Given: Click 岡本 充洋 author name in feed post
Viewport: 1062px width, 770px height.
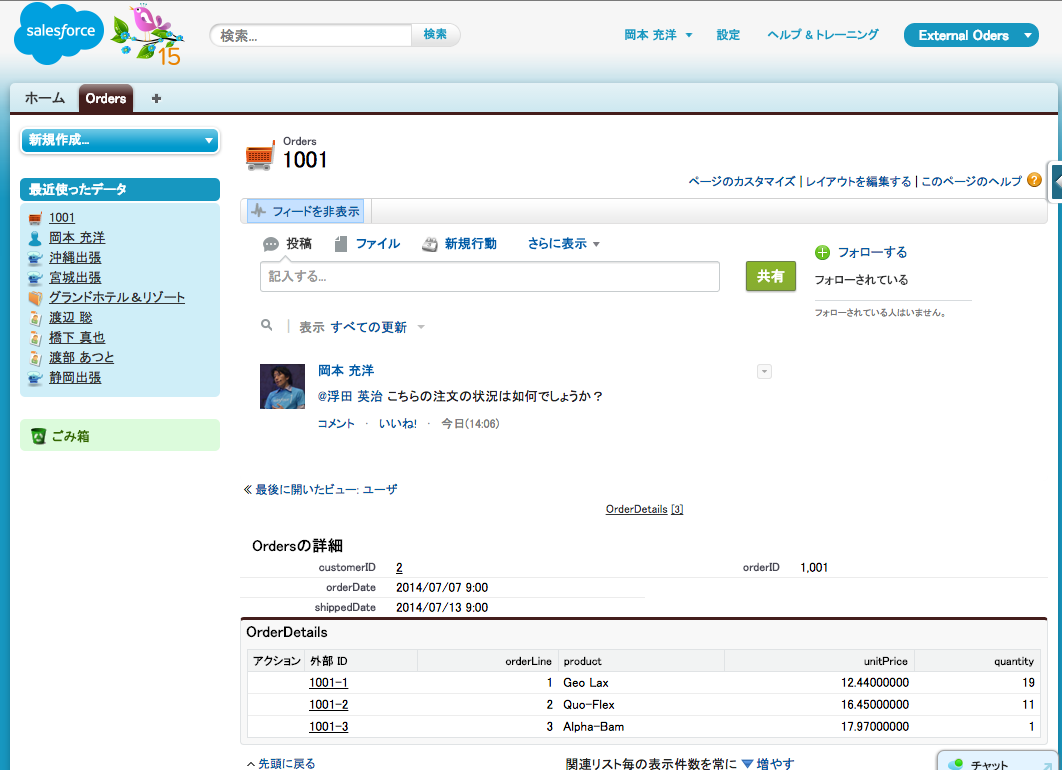Looking at the screenshot, I should tap(345, 370).
